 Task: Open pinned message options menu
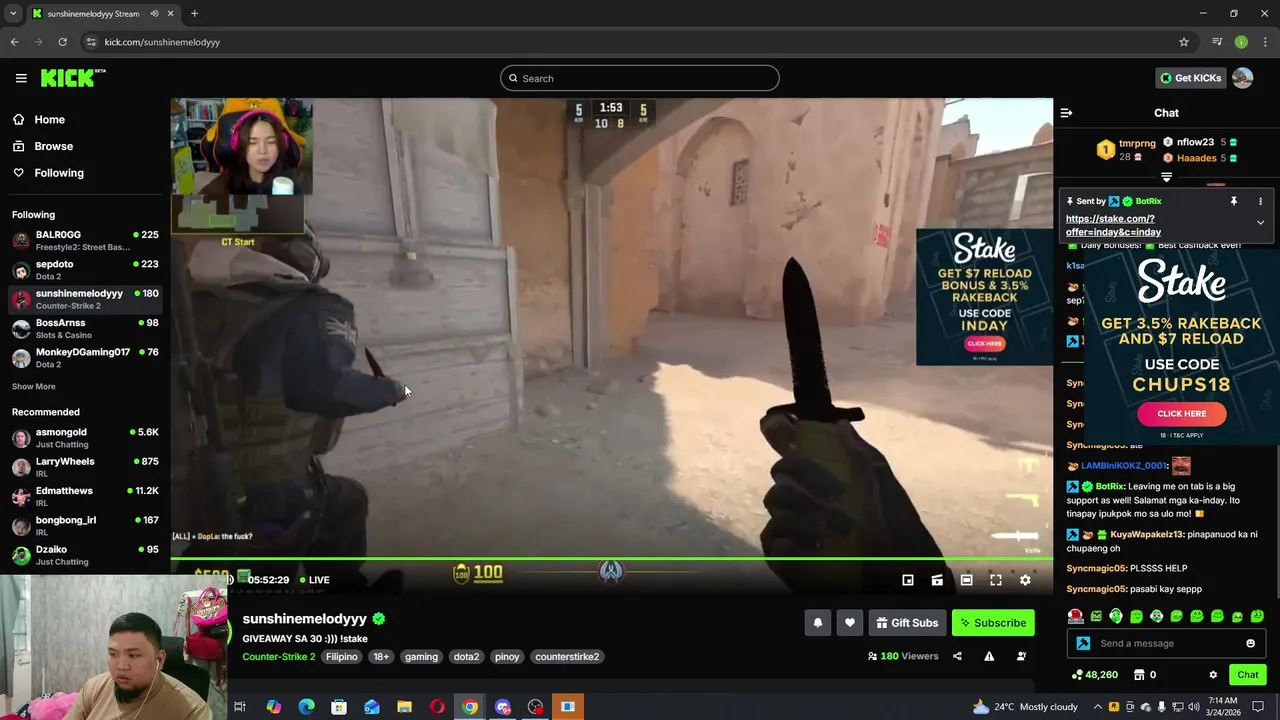click(x=1260, y=201)
